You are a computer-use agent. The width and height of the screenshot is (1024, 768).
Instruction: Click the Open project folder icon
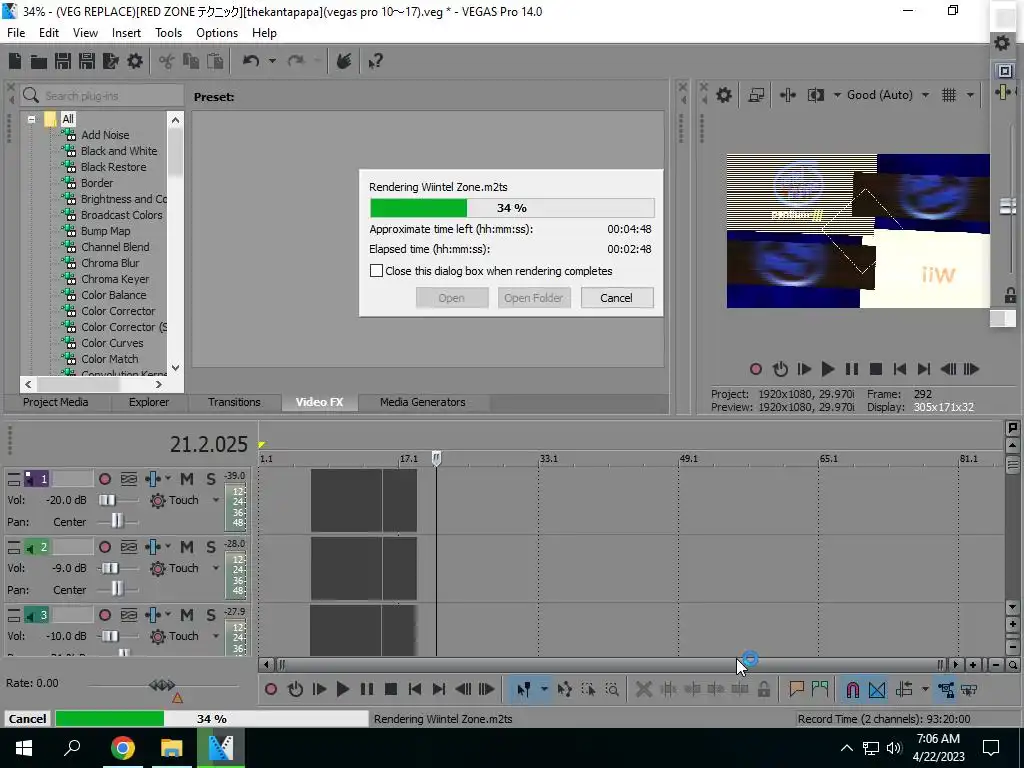(39, 61)
